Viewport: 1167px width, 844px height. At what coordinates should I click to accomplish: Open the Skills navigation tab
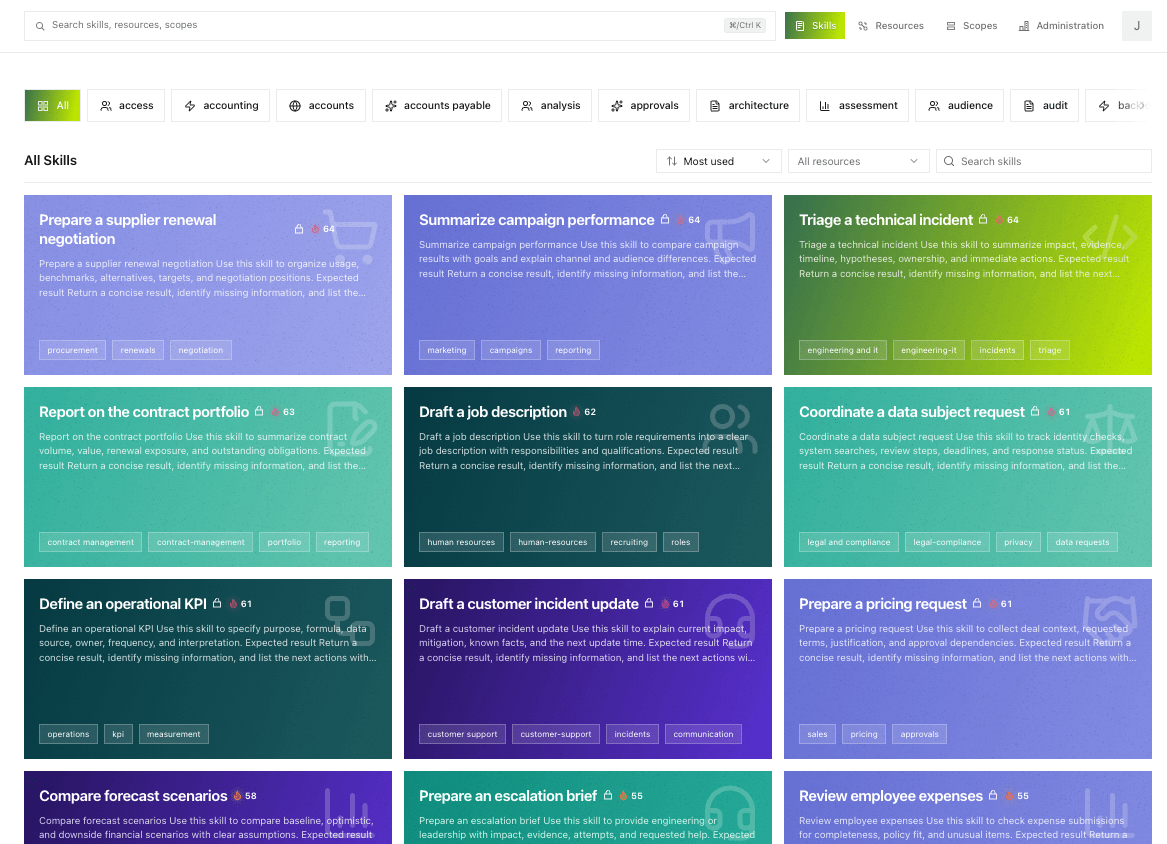(x=815, y=26)
